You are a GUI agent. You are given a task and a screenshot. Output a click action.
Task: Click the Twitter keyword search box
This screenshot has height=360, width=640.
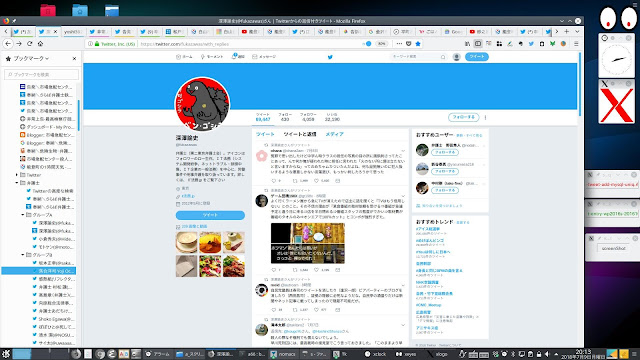(418, 57)
